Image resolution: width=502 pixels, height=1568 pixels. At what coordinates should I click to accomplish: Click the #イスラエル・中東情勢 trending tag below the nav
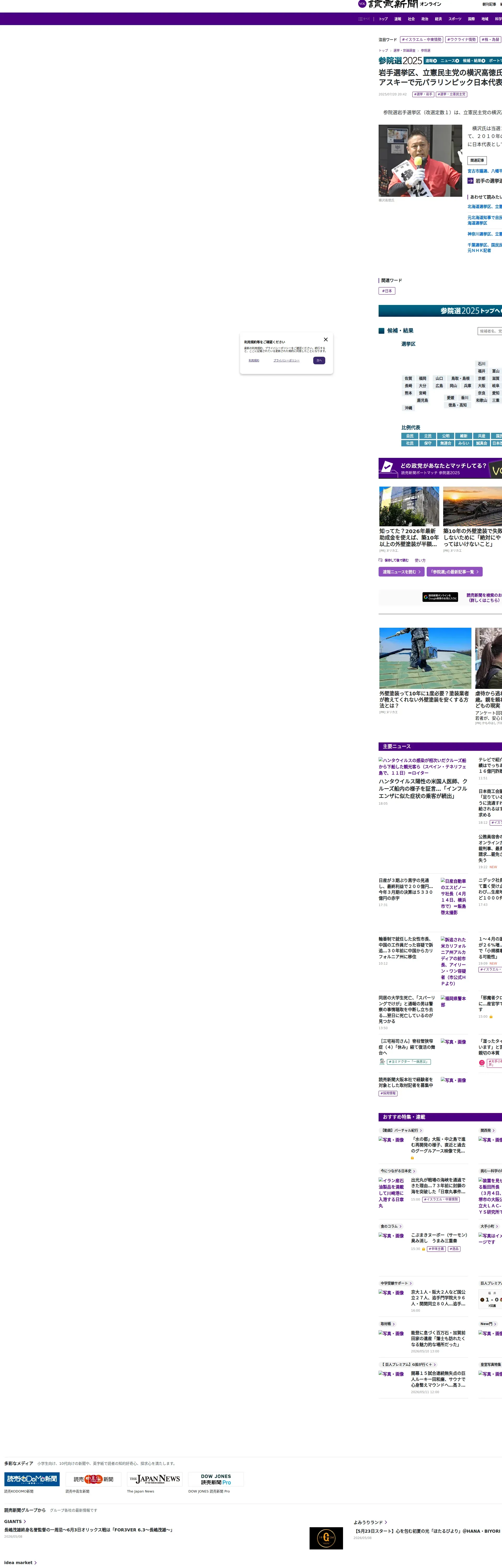(x=421, y=39)
